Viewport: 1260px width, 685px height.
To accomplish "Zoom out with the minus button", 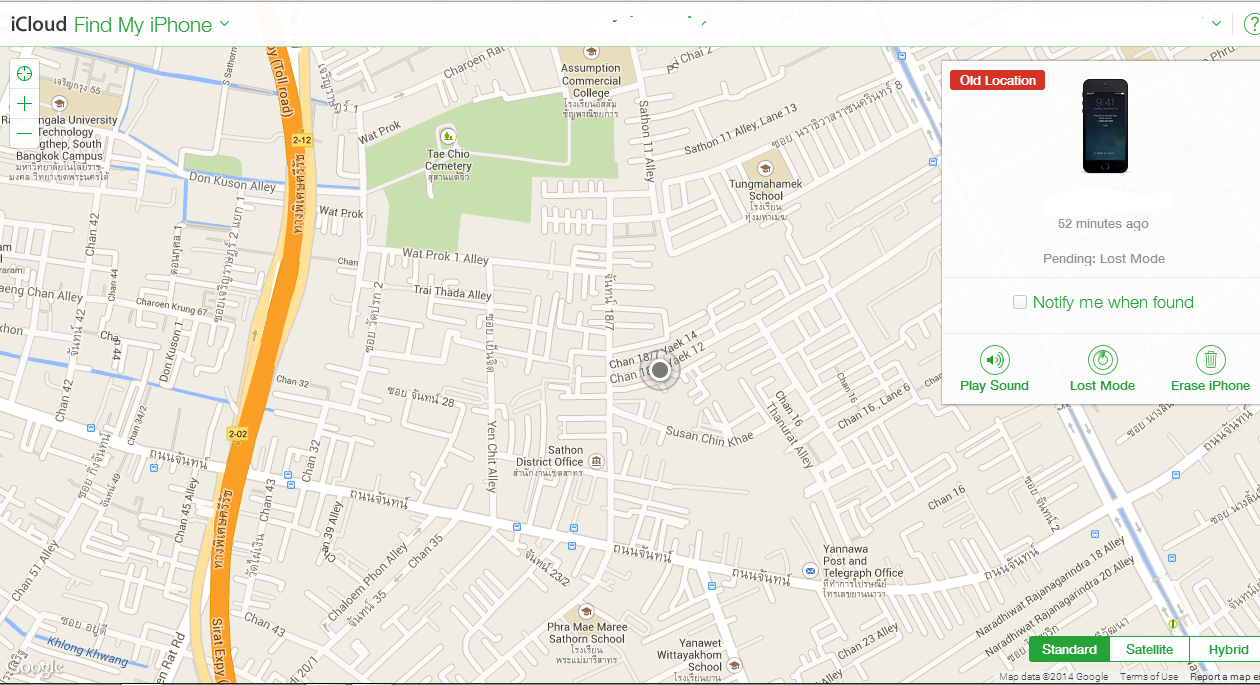I will (25, 133).
